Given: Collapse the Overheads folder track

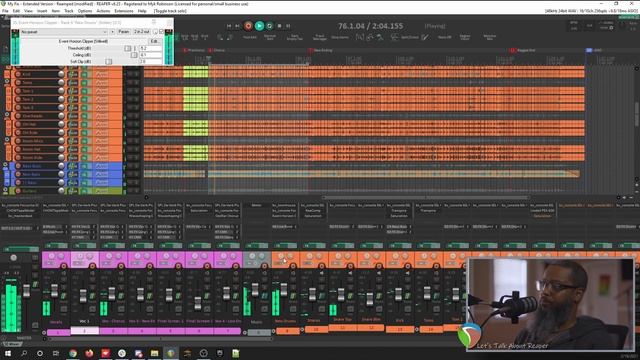Looking at the screenshot, I should (x=7, y=115).
